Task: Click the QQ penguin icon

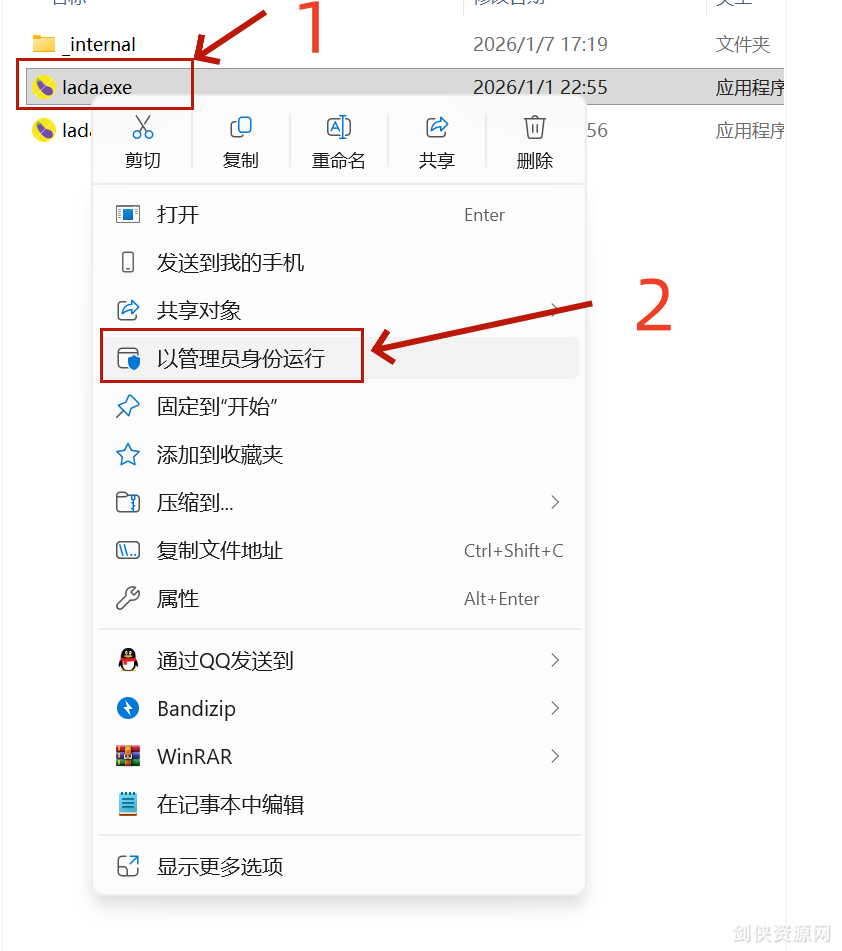Action: 128,660
